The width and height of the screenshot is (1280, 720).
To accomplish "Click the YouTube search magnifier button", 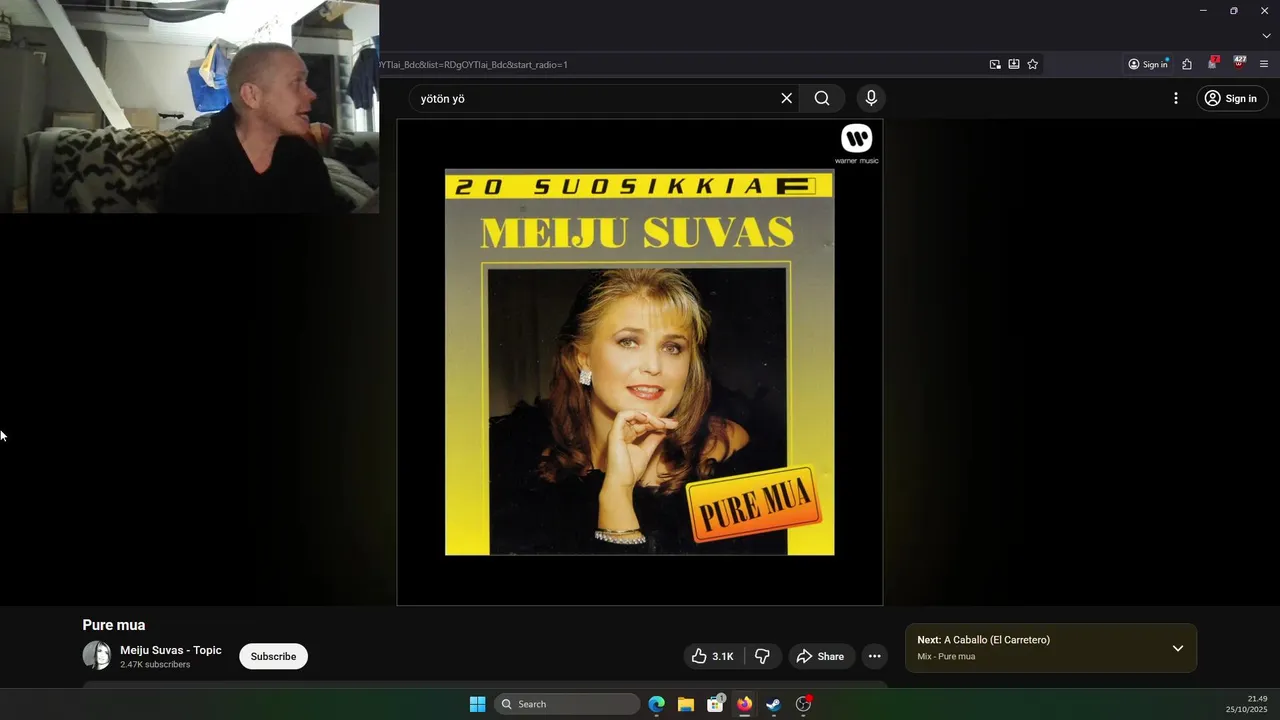I will pyautogui.click(x=822, y=98).
